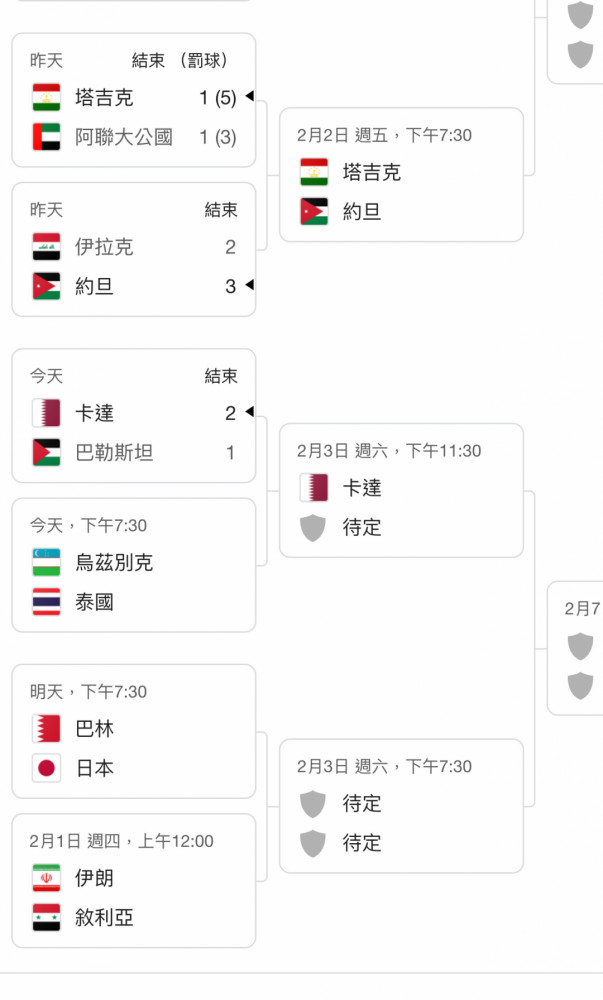Viewport: 603px width, 1000px height.
Task: Select the 伊拉克 team name
Action: click(104, 247)
